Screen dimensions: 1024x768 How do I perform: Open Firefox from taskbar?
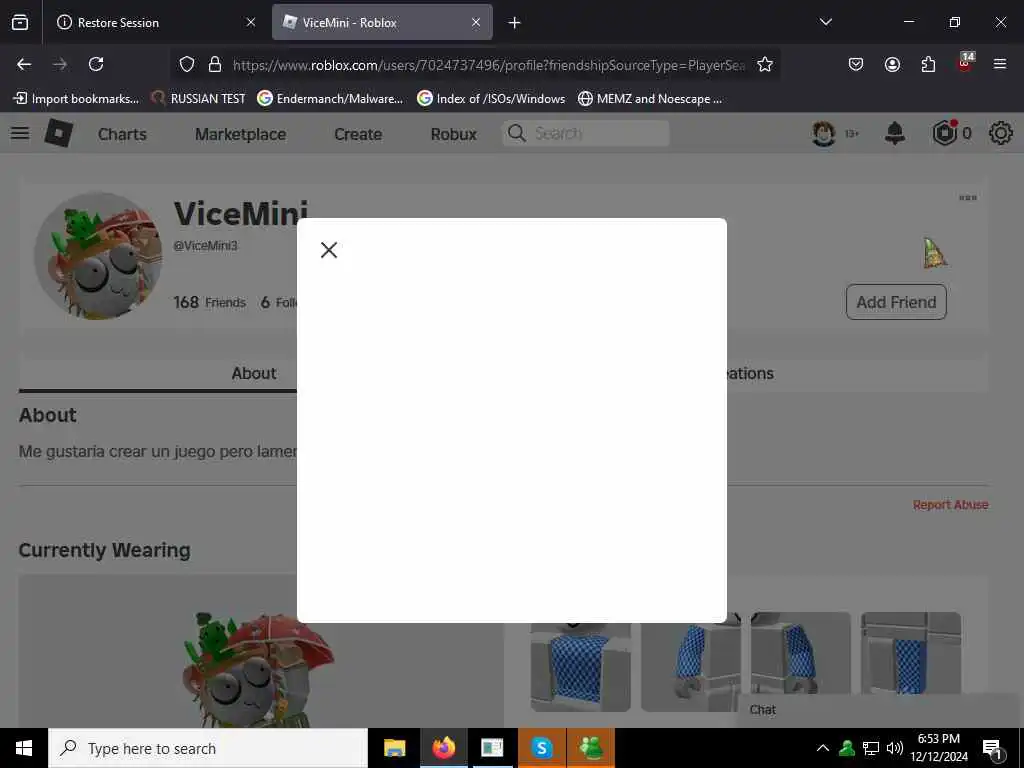click(443, 748)
